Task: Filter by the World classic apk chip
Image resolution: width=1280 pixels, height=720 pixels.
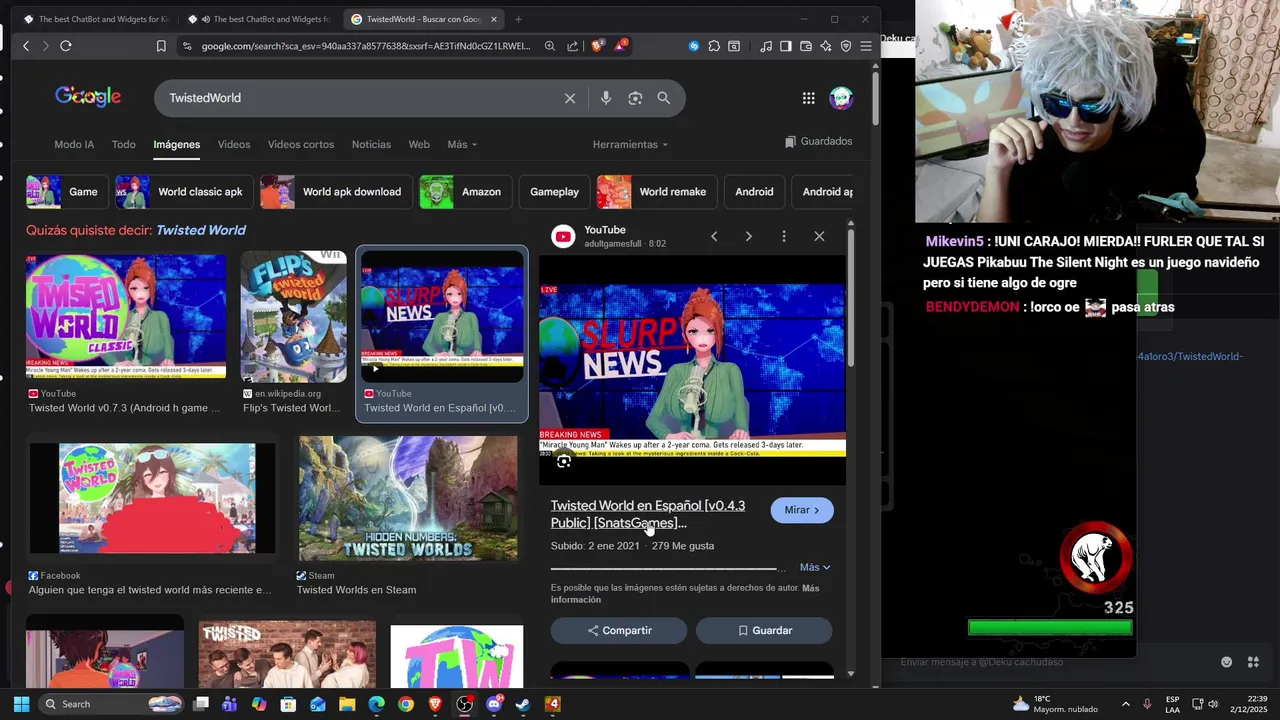Action: 184,192
